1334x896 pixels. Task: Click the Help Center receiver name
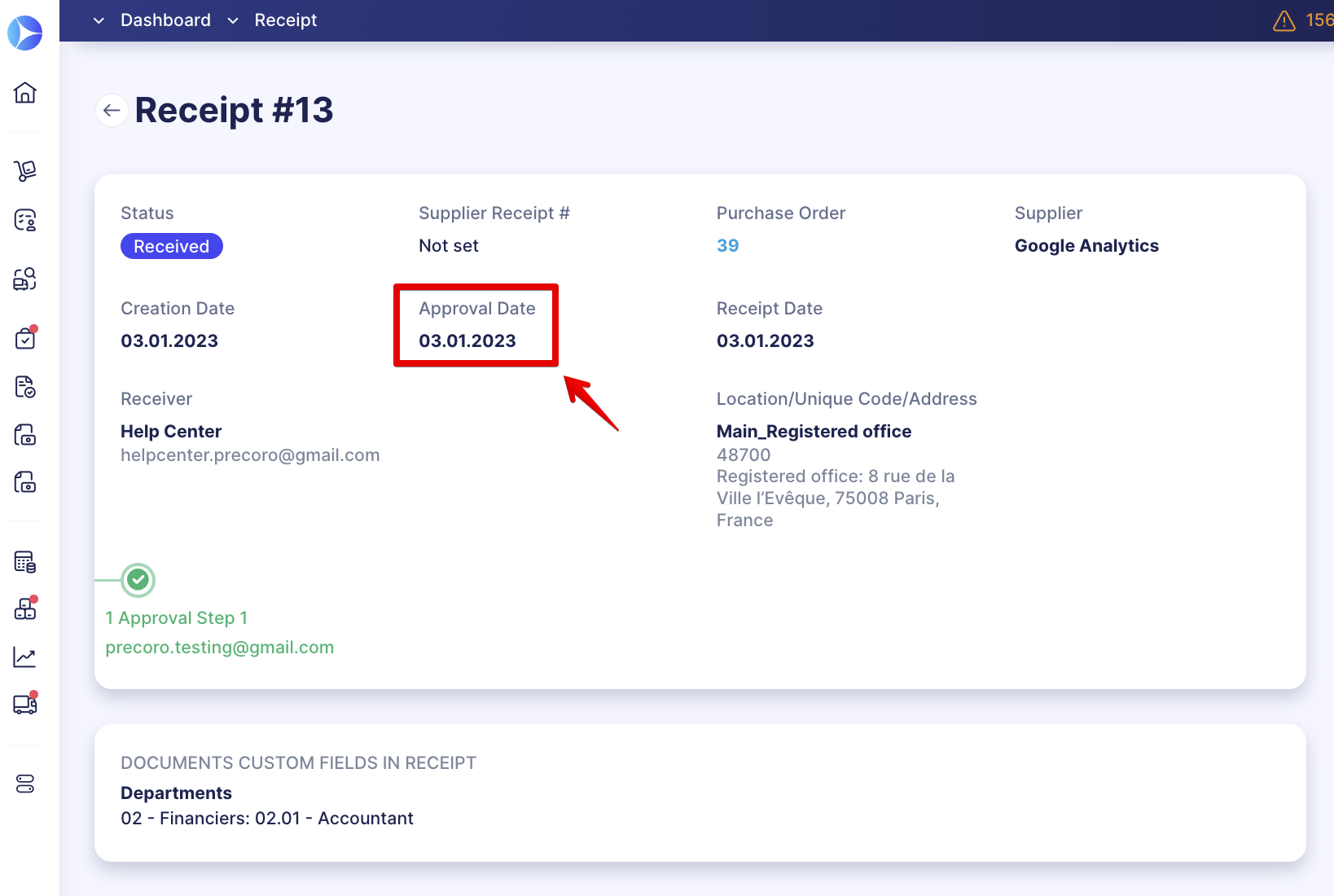[x=171, y=432]
